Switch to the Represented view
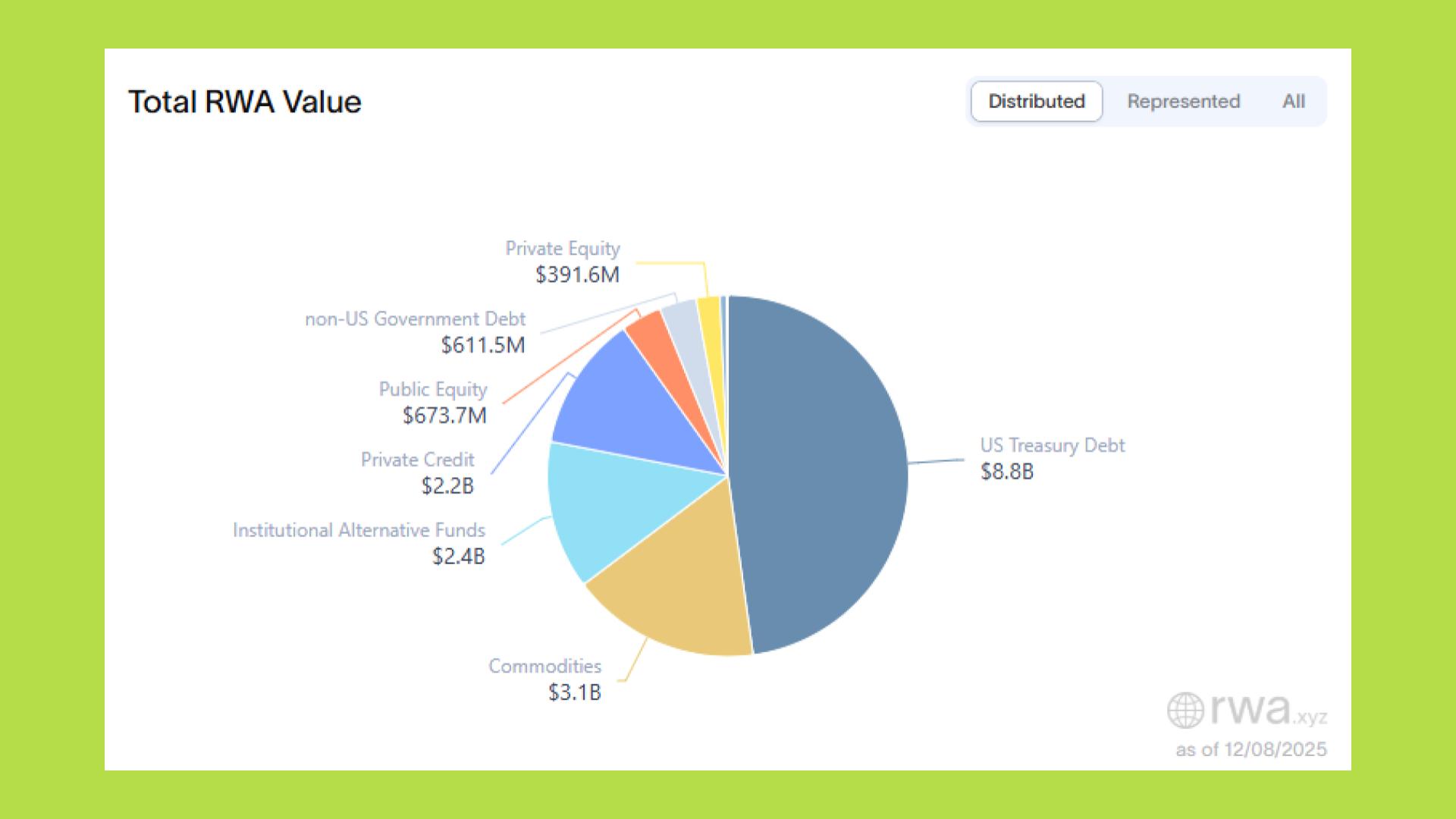Image resolution: width=1456 pixels, height=819 pixels. tap(1183, 102)
